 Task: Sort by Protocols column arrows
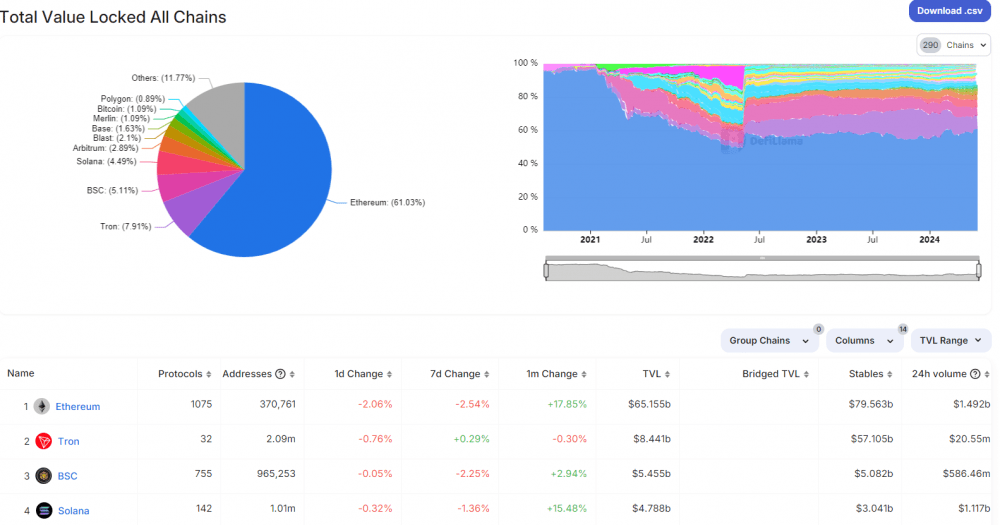[208, 374]
